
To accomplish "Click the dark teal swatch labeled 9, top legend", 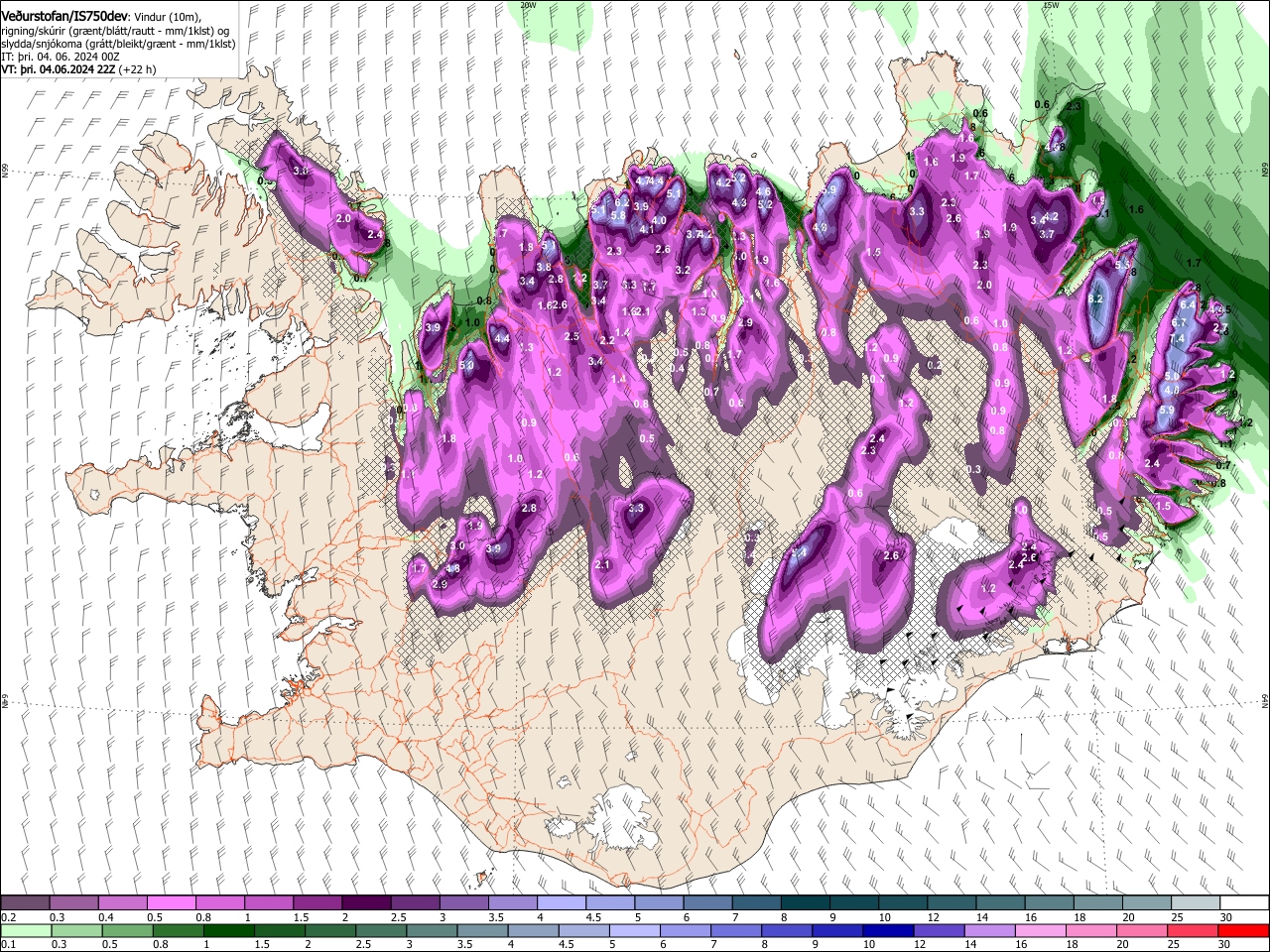I will [x=853, y=902].
